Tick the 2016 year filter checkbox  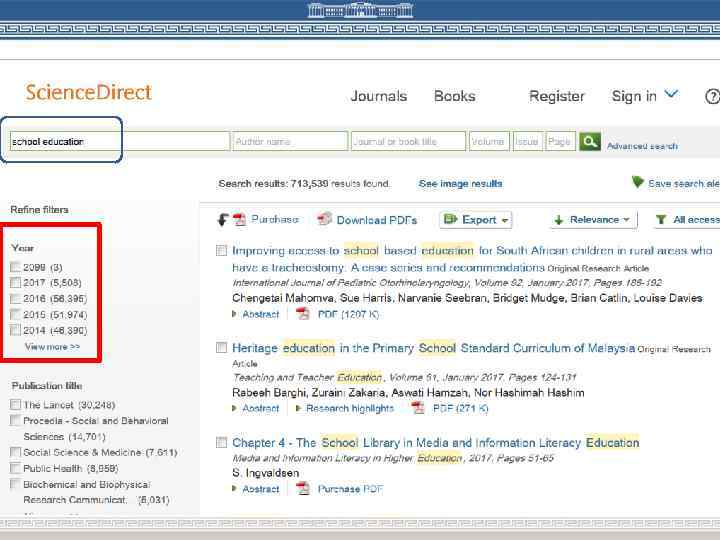pos(16,298)
